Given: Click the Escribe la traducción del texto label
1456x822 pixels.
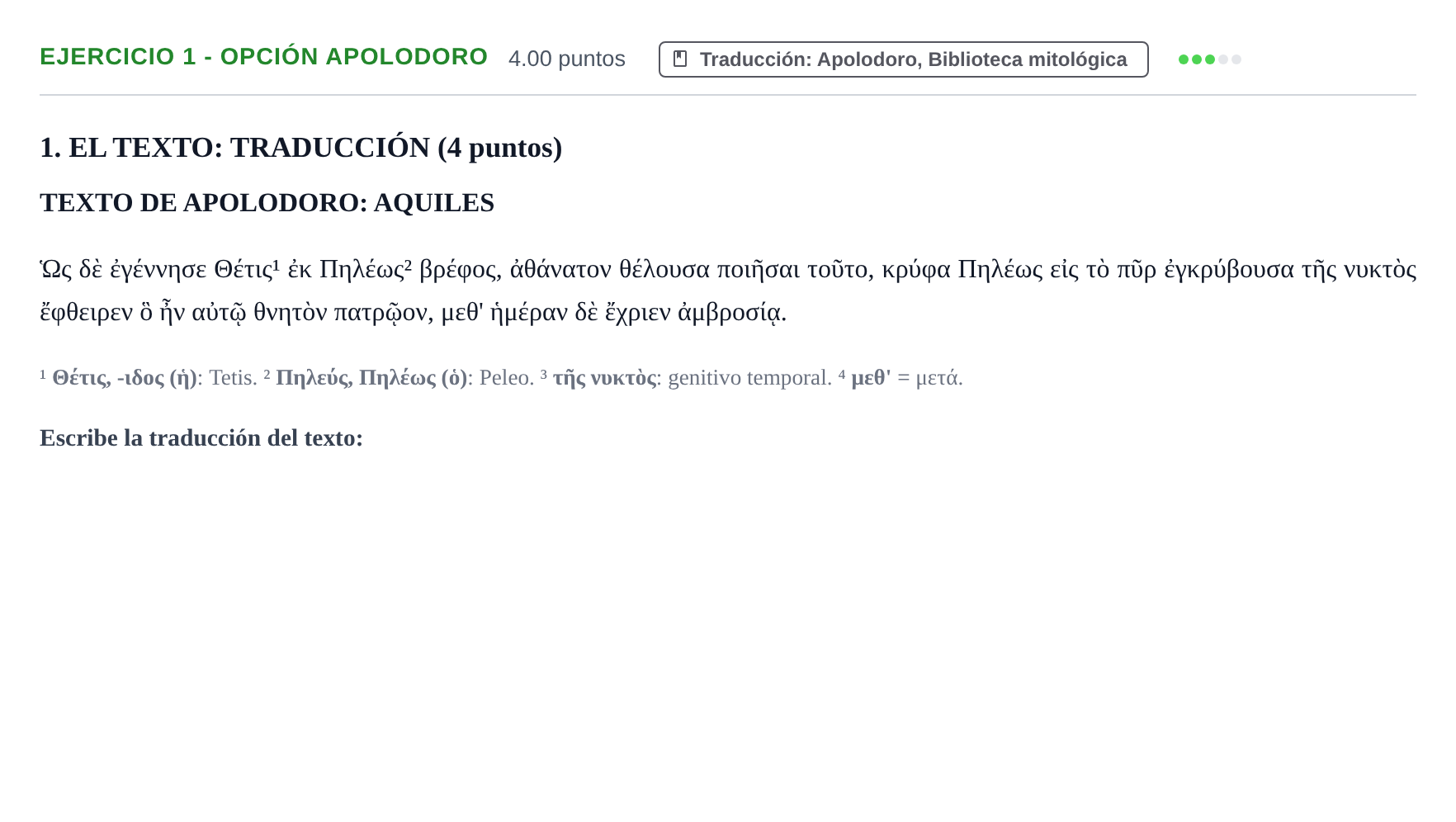Looking at the screenshot, I should click(201, 438).
